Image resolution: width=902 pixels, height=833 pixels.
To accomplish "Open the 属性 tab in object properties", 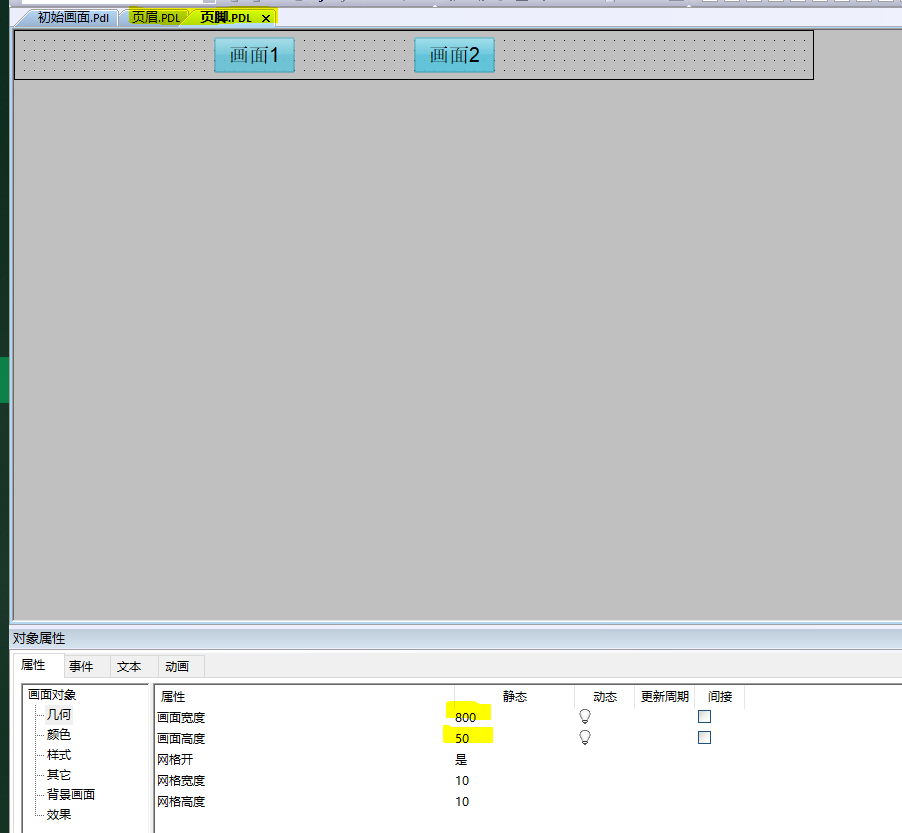I will click(33, 665).
